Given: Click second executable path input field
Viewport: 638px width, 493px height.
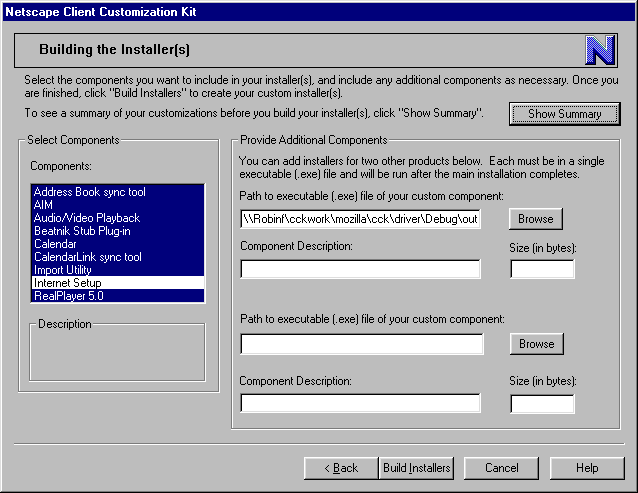Looking at the screenshot, I should [361, 344].
